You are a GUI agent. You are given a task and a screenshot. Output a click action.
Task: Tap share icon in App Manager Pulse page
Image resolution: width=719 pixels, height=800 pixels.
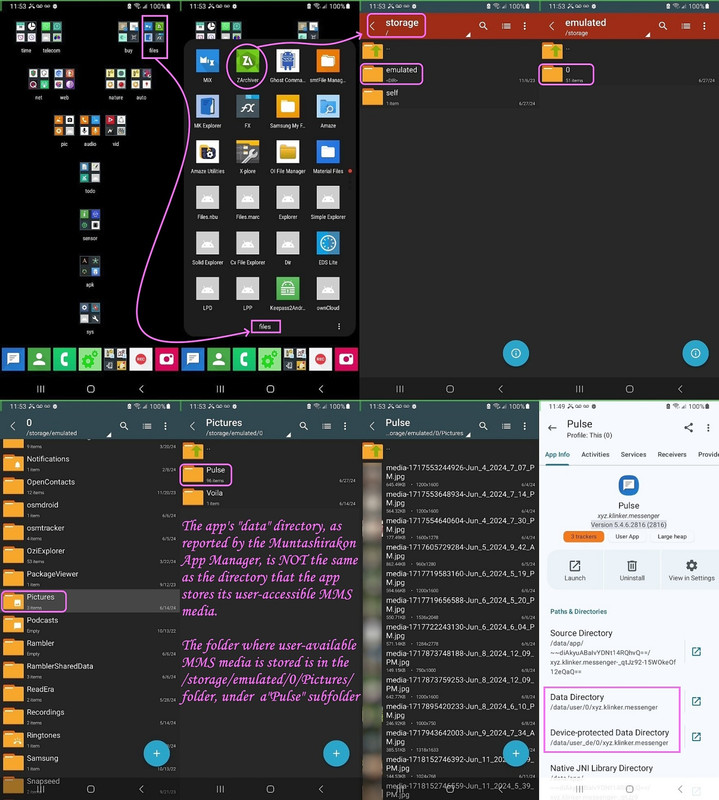pyautogui.click(x=688, y=428)
